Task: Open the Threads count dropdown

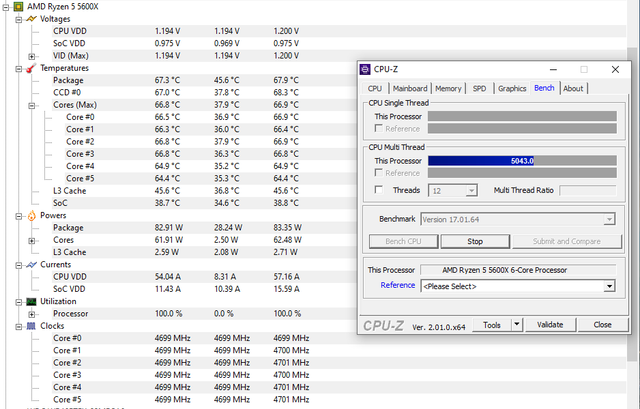Action: (x=471, y=191)
